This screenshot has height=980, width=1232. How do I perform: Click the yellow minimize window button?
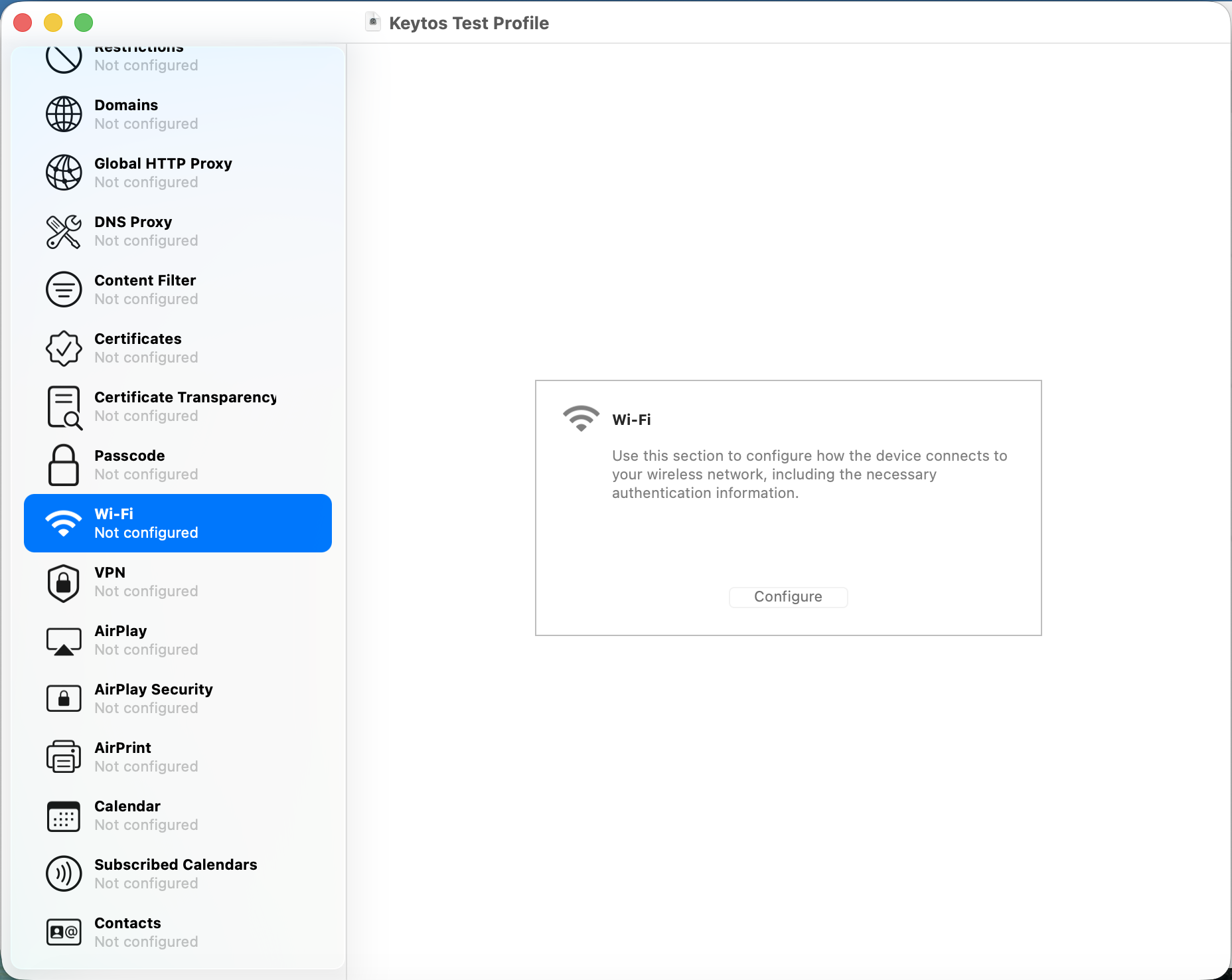53,23
